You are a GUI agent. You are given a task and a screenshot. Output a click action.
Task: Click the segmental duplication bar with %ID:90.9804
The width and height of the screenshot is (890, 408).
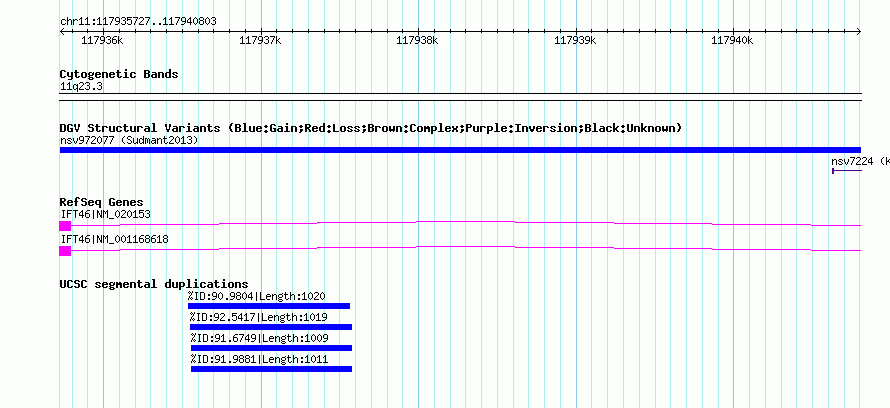click(x=269, y=306)
